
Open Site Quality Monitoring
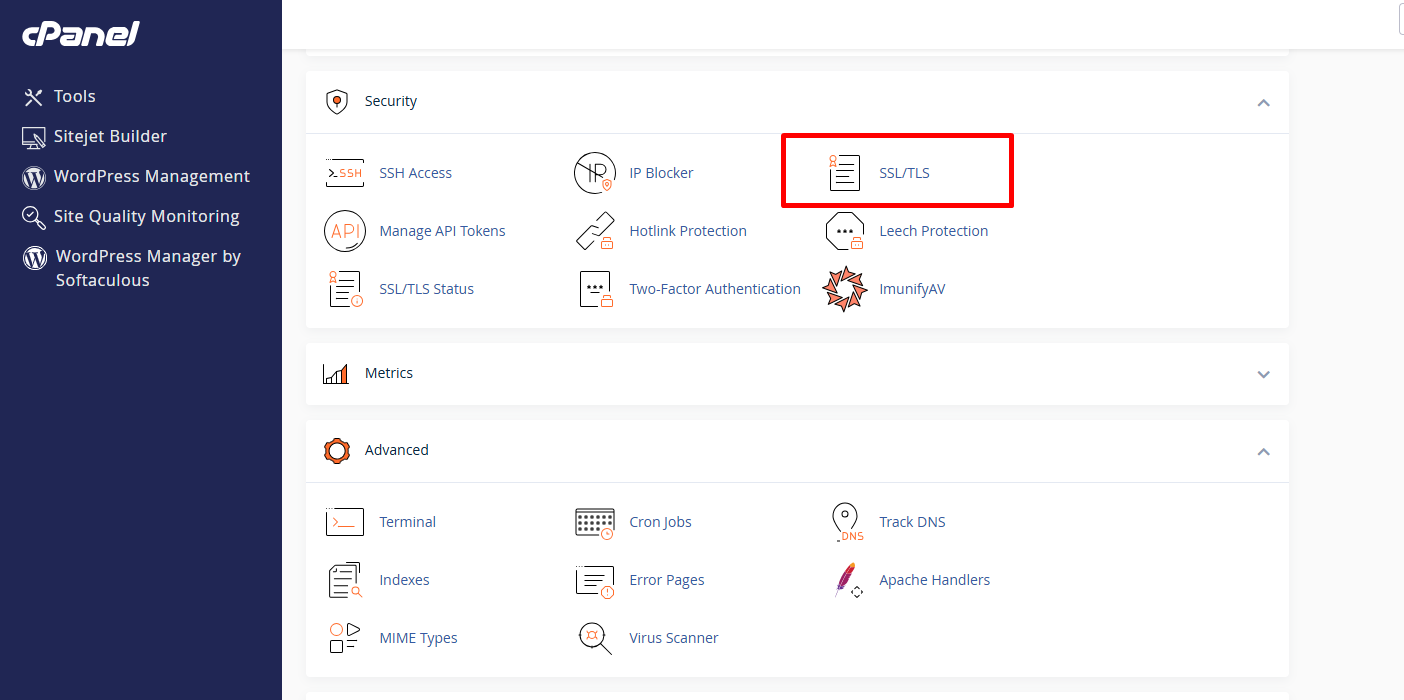pos(131,217)
